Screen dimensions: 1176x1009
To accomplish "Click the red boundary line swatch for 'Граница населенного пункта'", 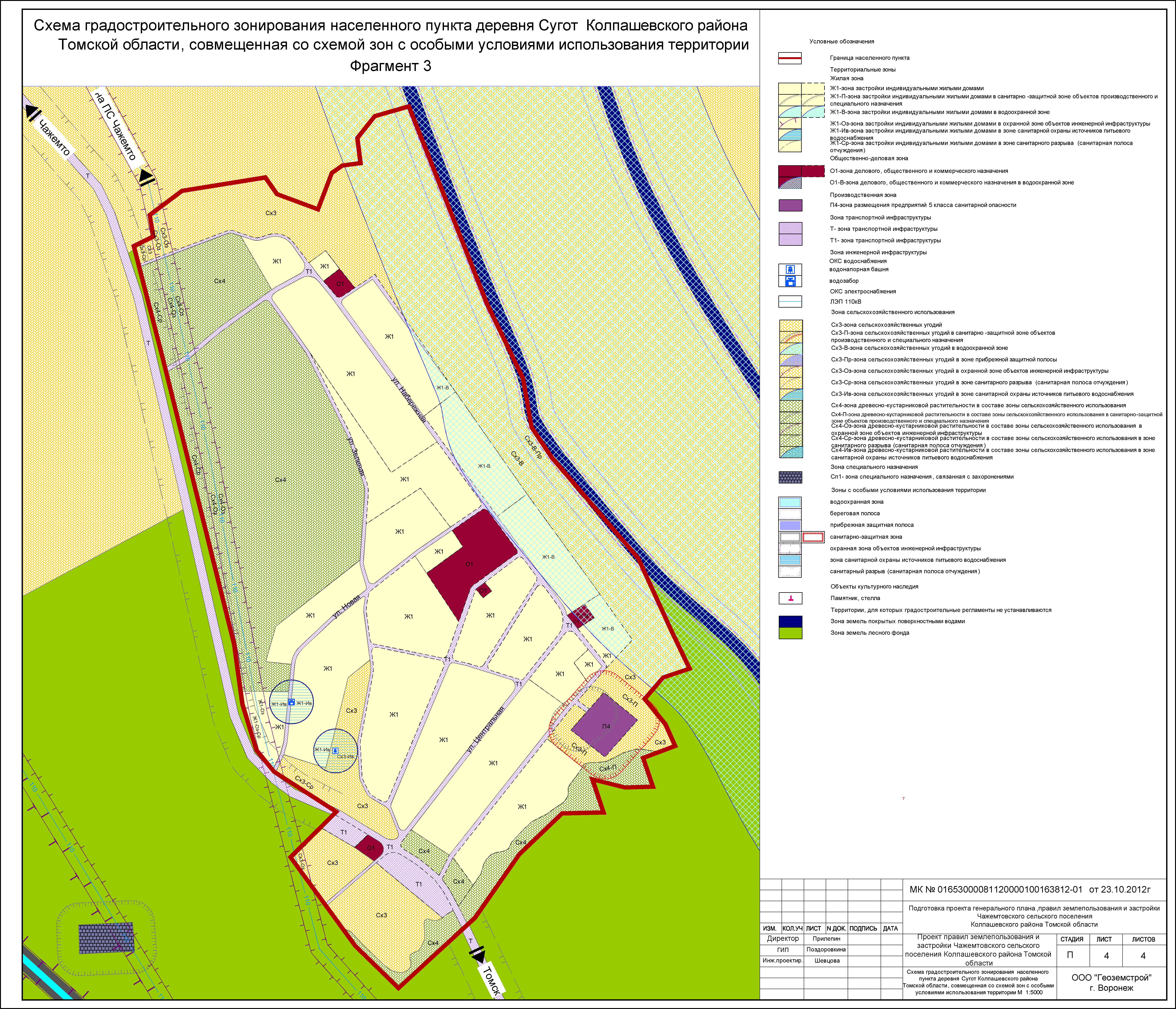I will 790,58.
